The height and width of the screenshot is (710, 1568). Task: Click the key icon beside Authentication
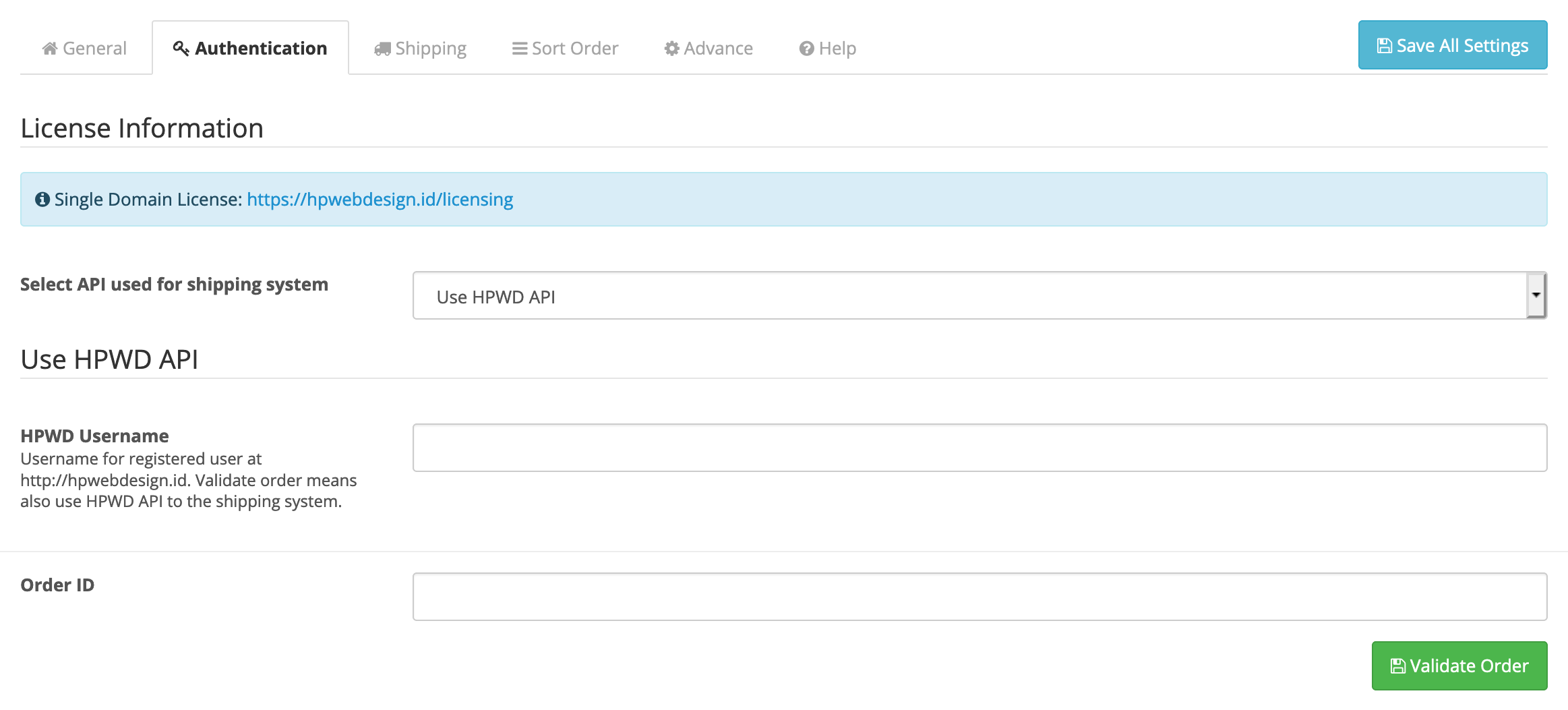[181, 49]
